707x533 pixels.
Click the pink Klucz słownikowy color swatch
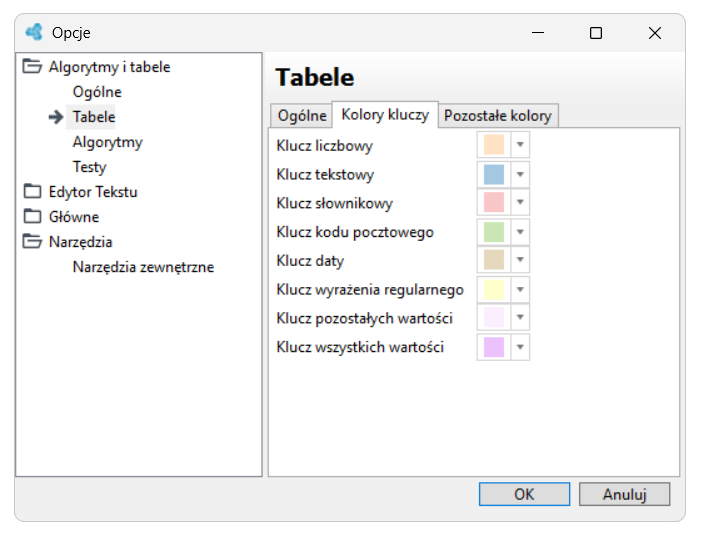pyautogui.click(x=494, y=202)
